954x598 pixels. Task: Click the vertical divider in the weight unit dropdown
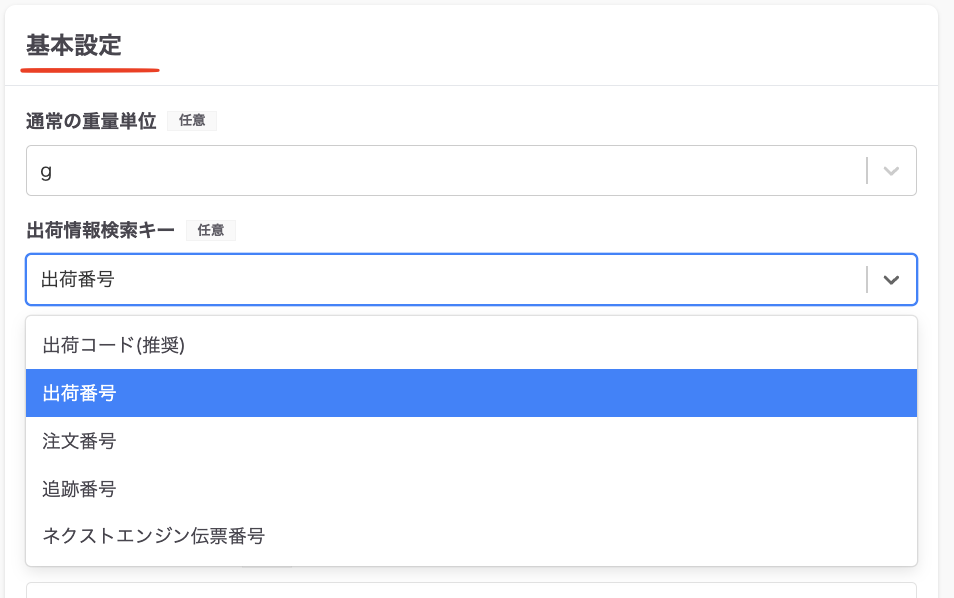point(867,171)
